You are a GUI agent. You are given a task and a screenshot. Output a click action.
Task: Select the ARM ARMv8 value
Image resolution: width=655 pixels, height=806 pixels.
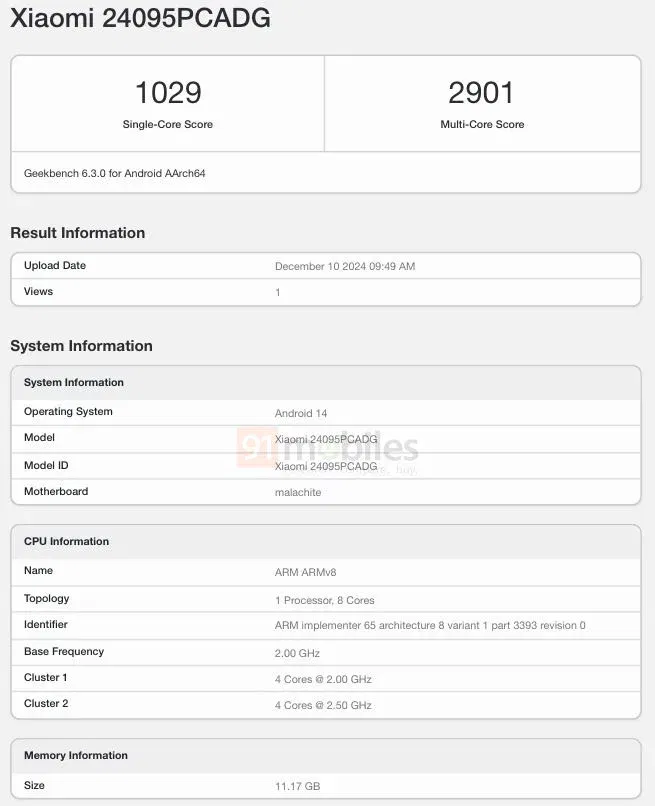point(305,572)
